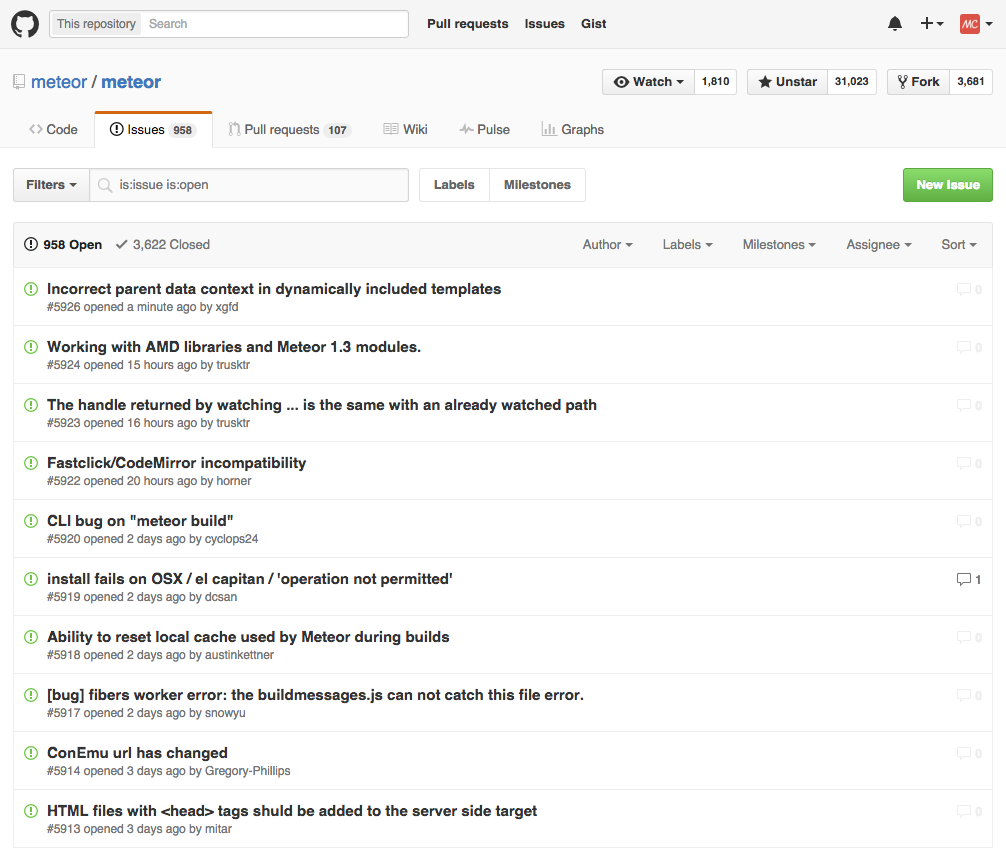Unstar the meteor repository
This screenshot has height=848, width=1006.
pyautogui.click(x=787, y=82)
